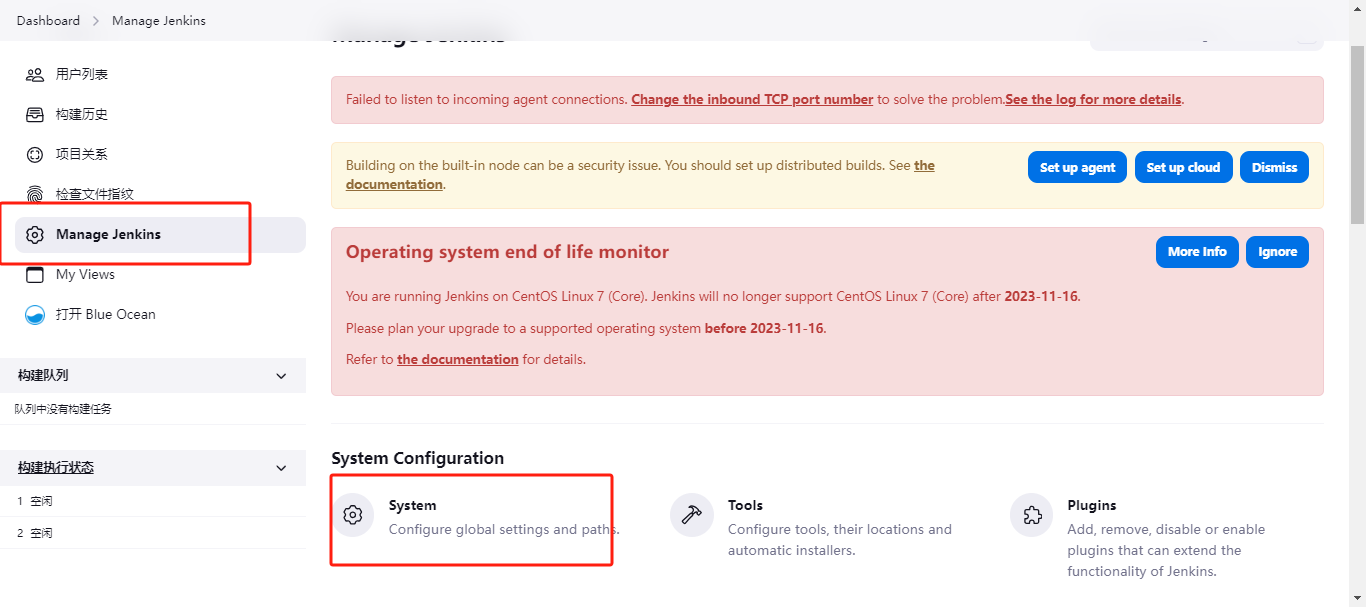Viewport: 1366px width, 607px height.
Task: Go to Dashboard breadcrumb
Action: 48,20
